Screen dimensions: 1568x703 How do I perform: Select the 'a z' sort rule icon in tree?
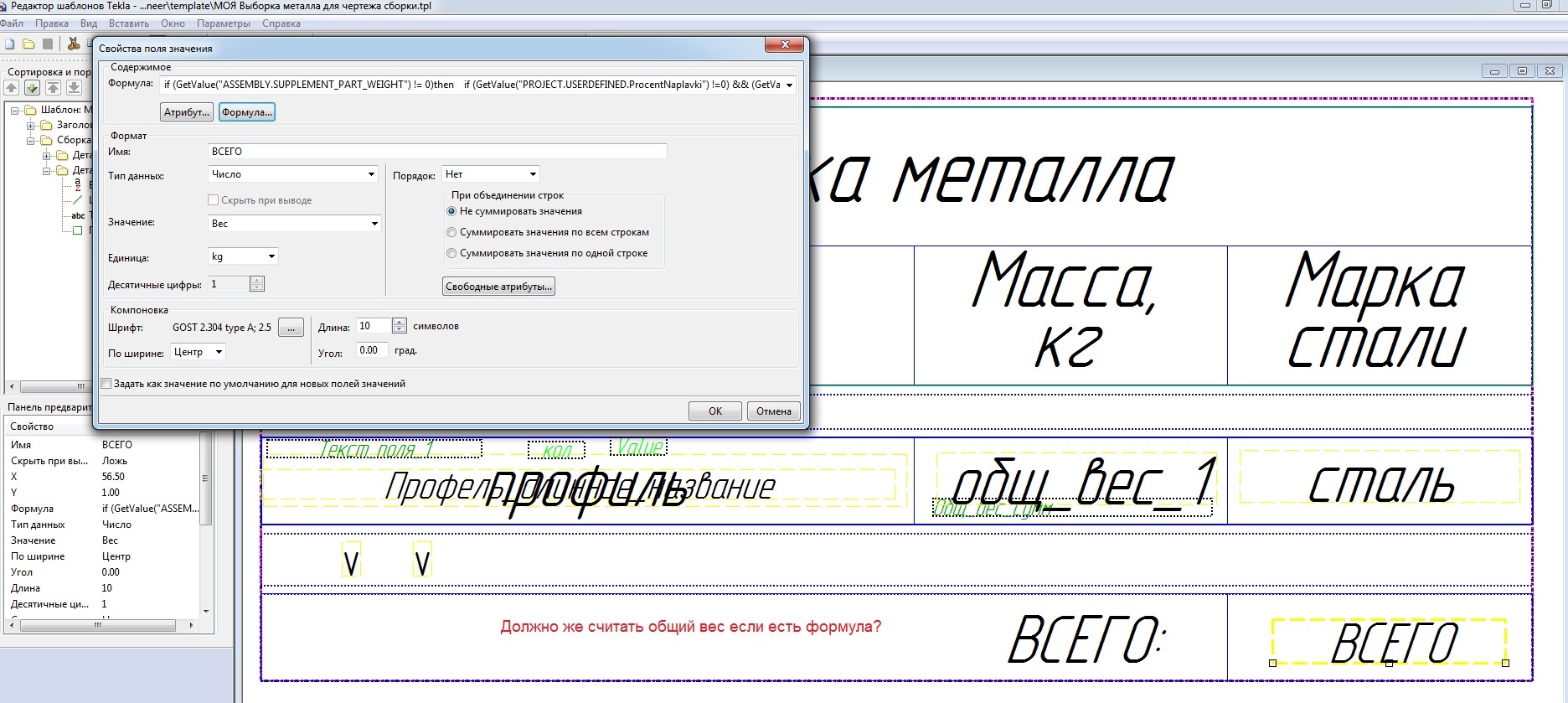78,185
